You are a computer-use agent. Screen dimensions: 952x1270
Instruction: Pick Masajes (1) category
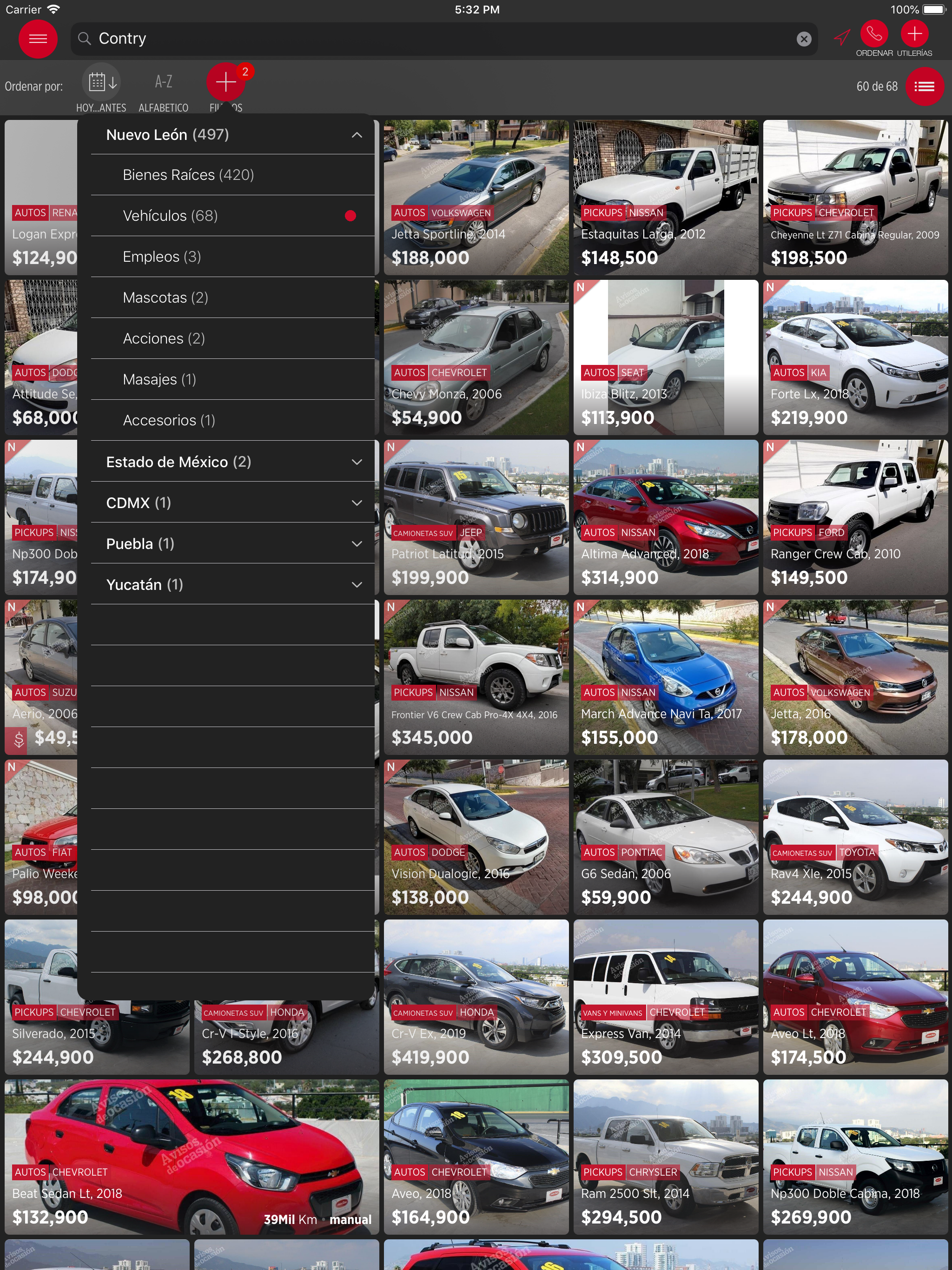(x=232, y=379)
